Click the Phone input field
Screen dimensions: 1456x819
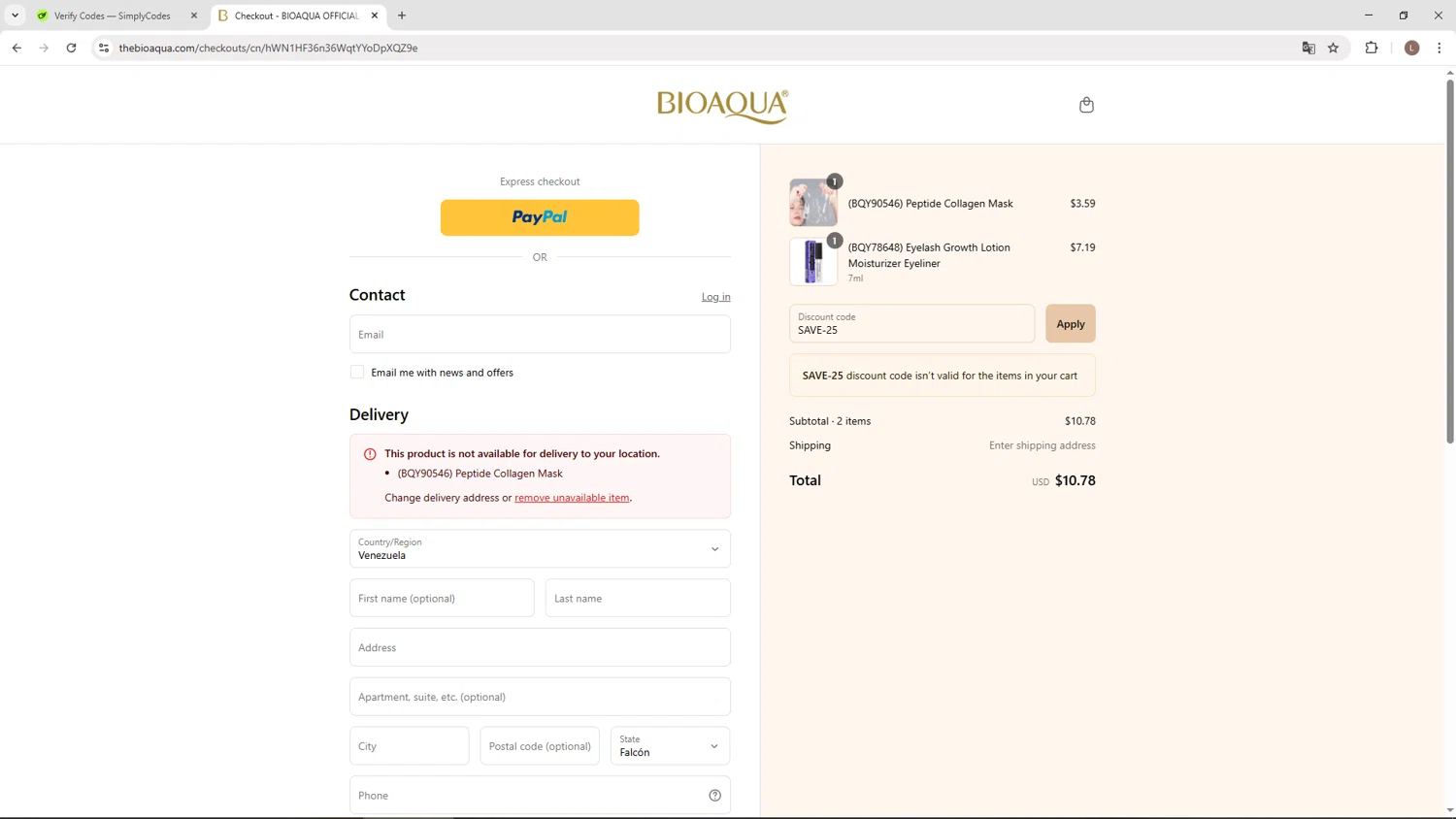pos(540,796)
